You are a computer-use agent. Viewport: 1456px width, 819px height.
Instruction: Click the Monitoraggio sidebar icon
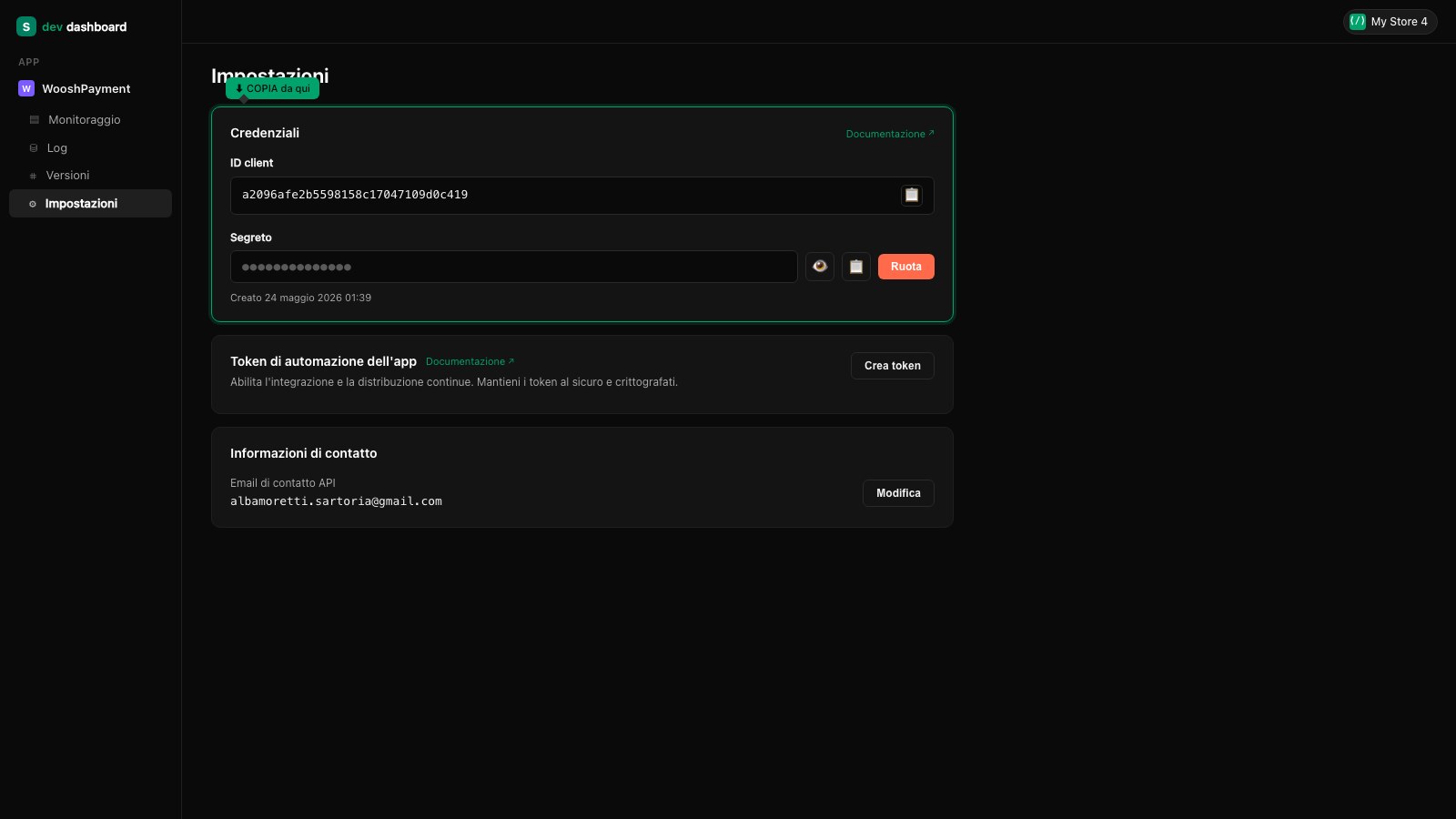(x=35, y=119)
